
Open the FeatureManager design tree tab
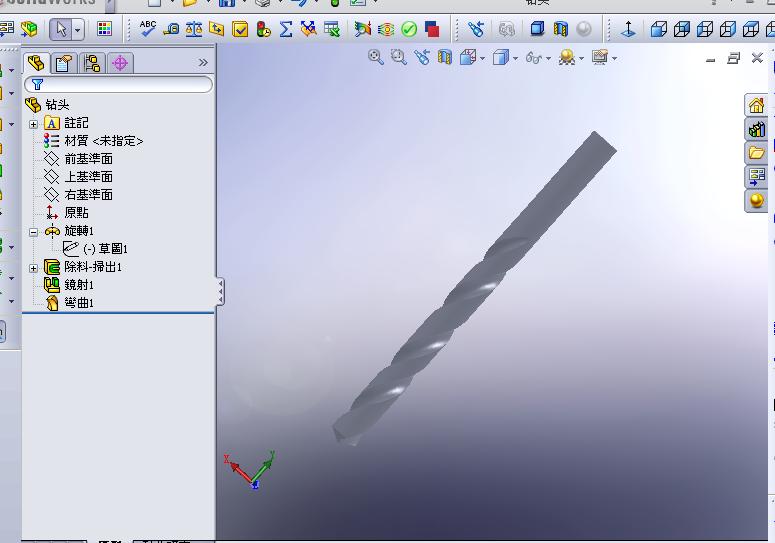[x=36, y=63]
